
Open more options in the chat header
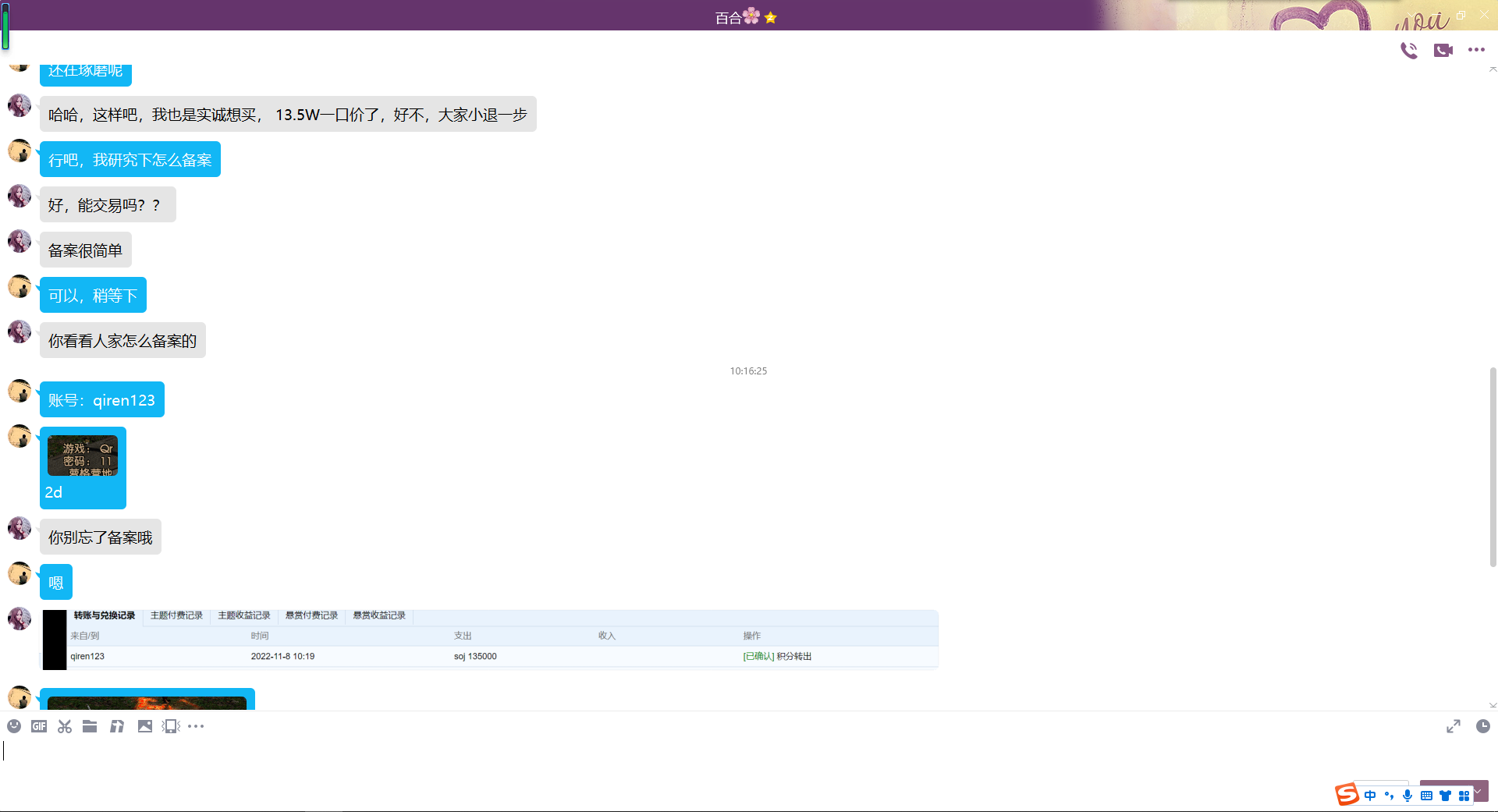click(1476, 50)
